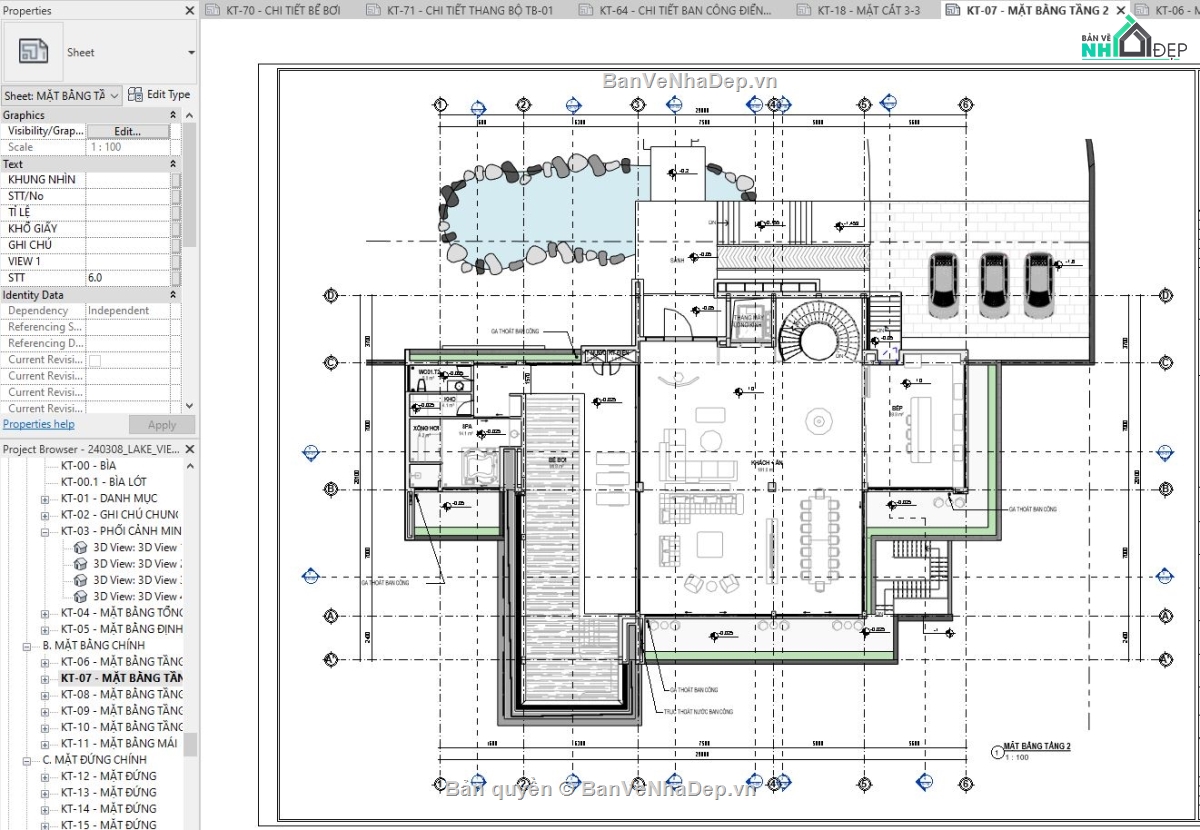Click the 'Independent' Dependency value
The height and width of the screenshot is (830, 1200).
tap(118, 311)
